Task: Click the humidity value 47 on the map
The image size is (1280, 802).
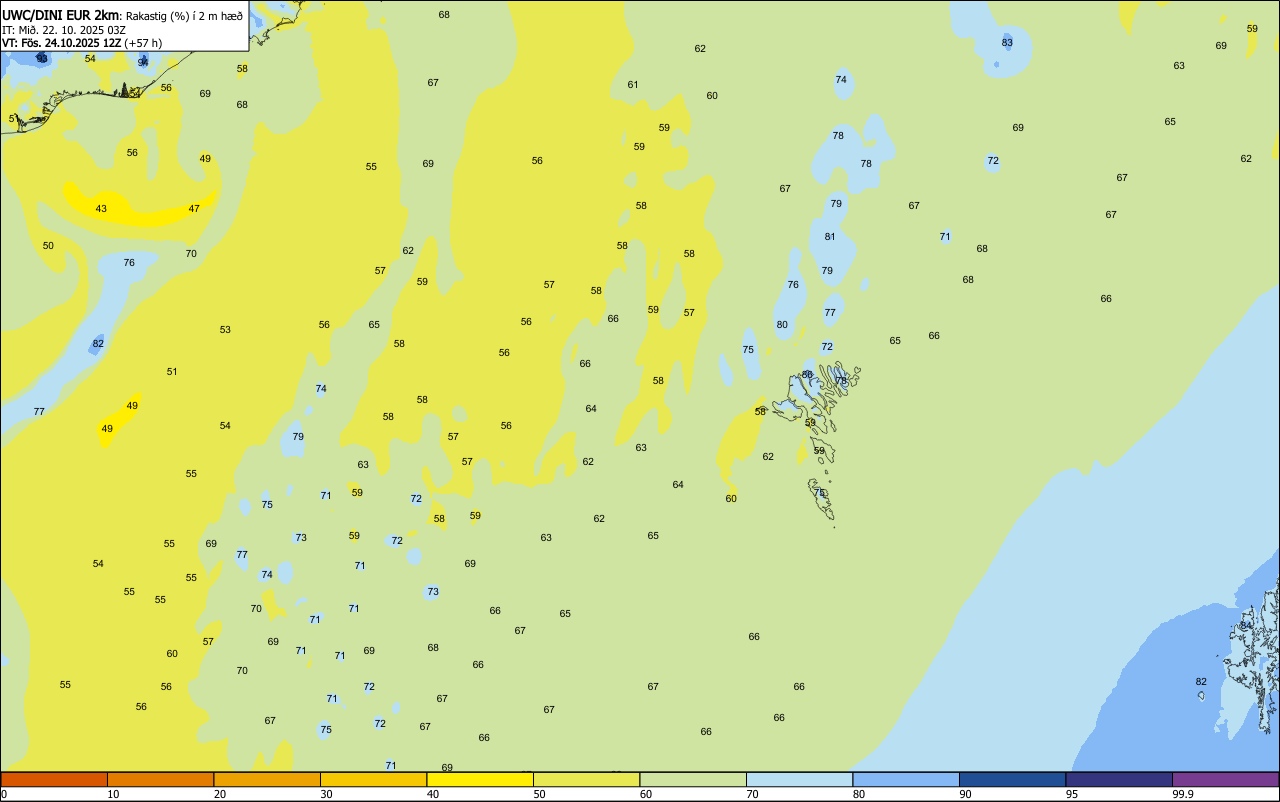Action: 194,208
